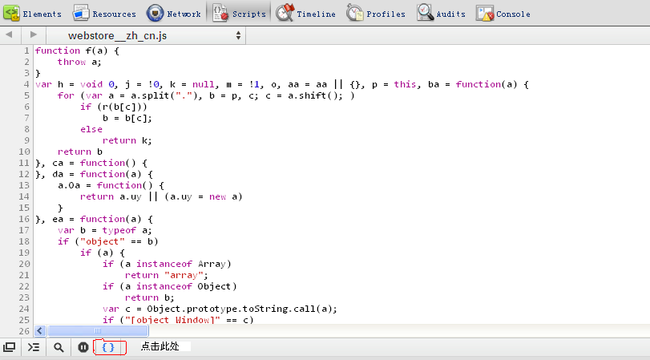Switch to the Network panel
This screenshot has width=650, height=360.
[174, 13]
